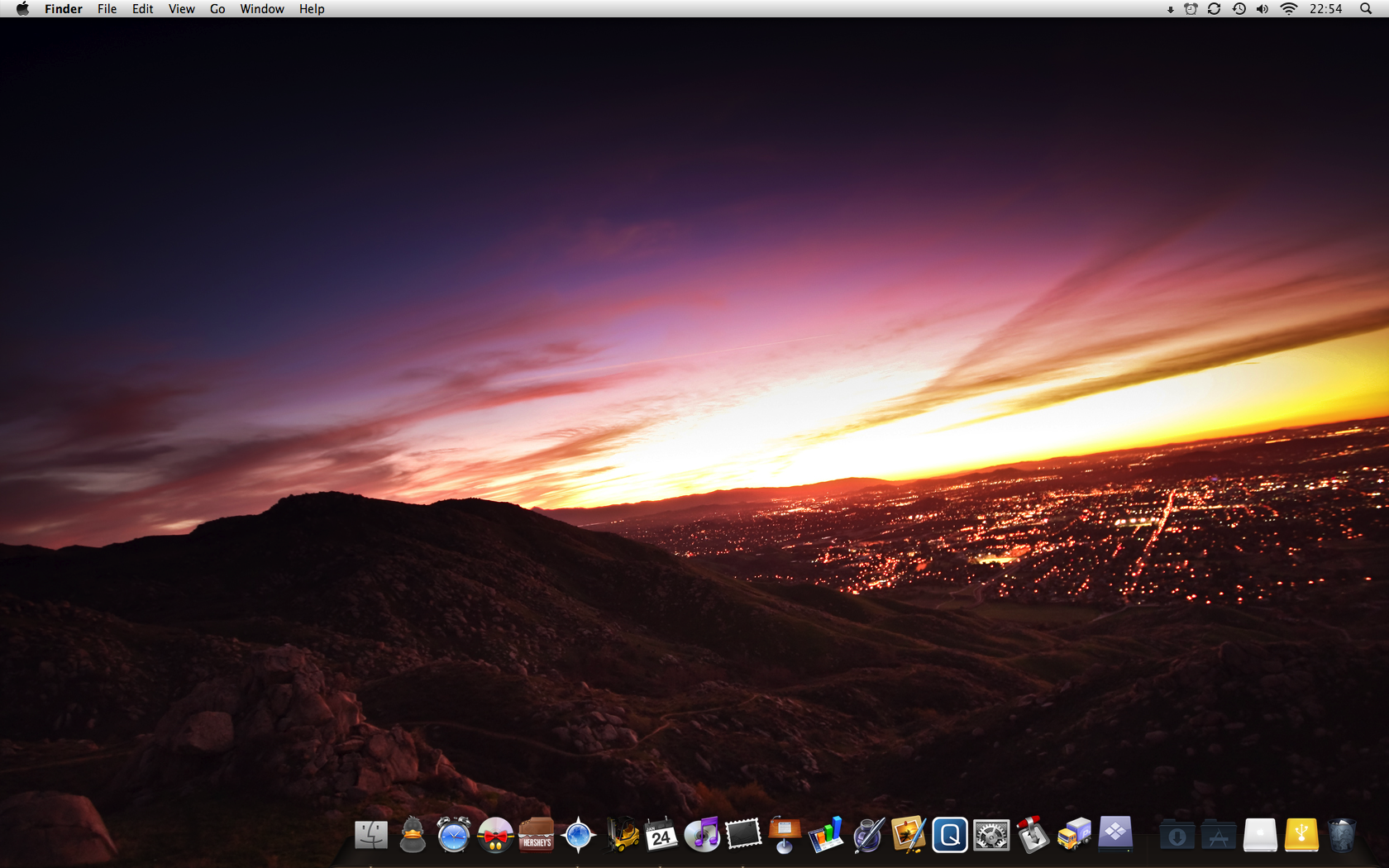Open the Window menu

click(261, 9)
